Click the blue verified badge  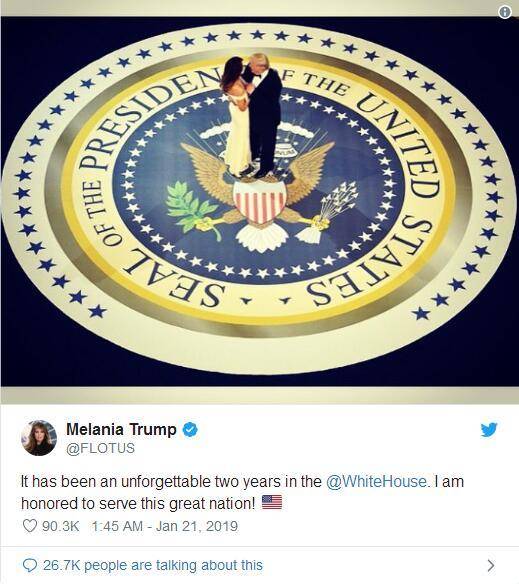(x=190, y=429)
